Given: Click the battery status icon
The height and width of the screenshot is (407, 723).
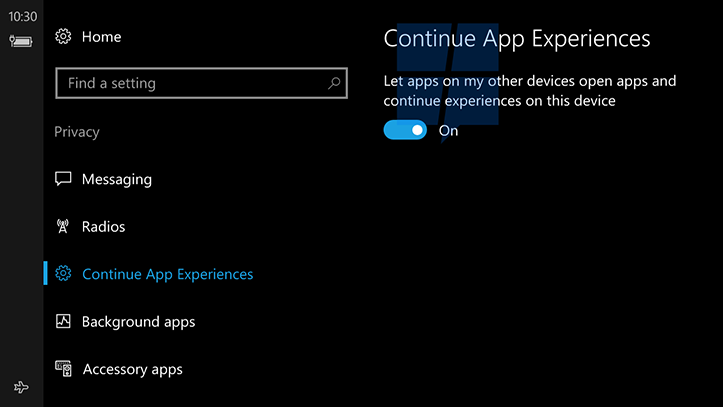Looking at the screenshot, I should click(21, 41).
